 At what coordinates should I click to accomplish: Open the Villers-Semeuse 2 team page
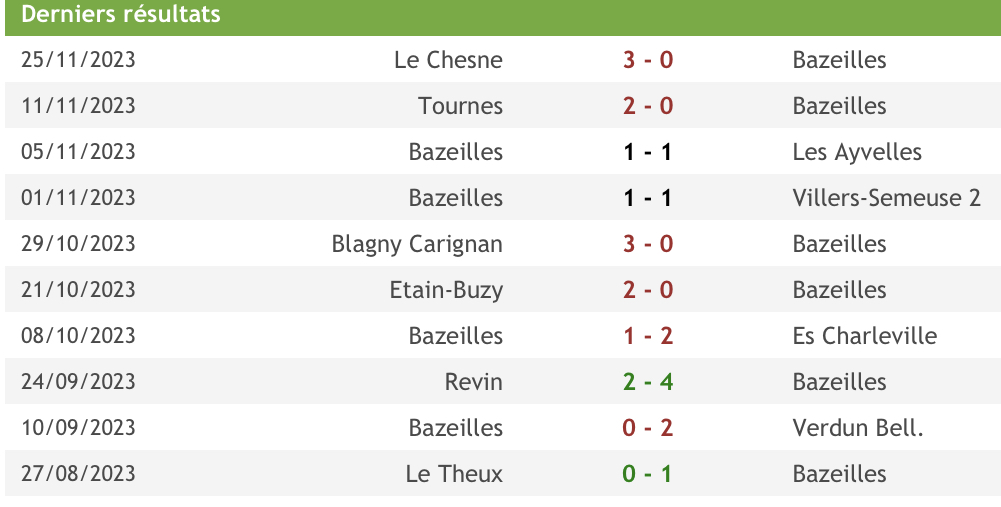(x=886, y=198)
